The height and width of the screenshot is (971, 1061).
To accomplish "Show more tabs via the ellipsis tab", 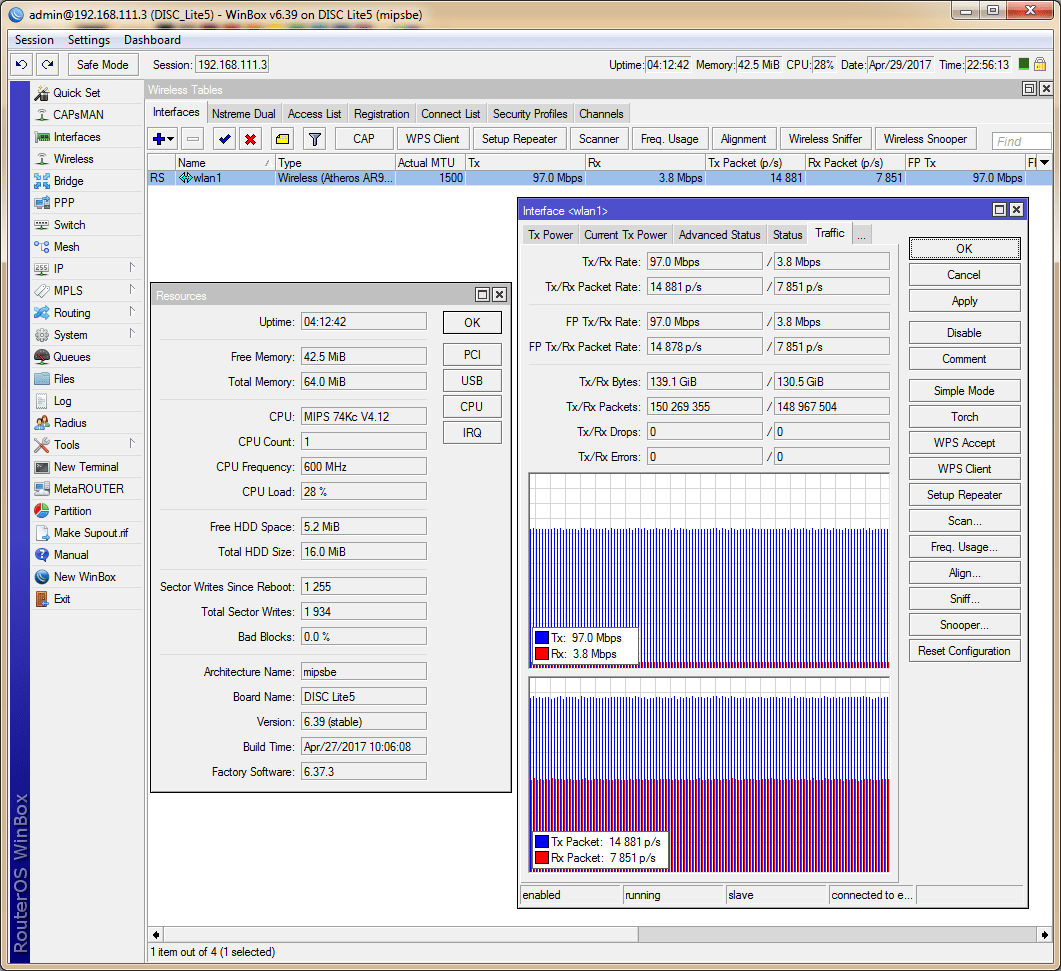I will tap(860, 234).
